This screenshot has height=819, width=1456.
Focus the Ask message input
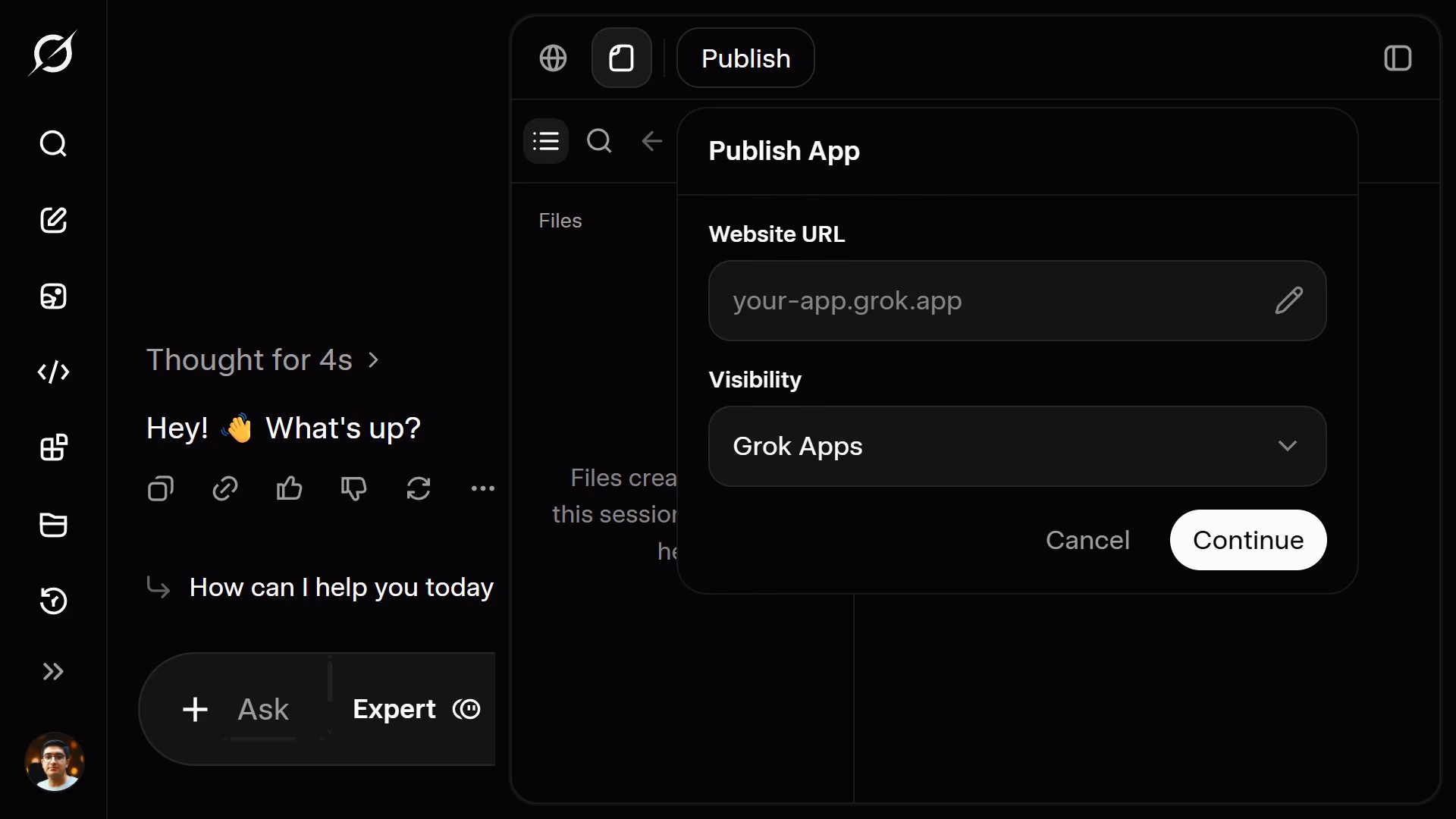[x=263, y=710]
